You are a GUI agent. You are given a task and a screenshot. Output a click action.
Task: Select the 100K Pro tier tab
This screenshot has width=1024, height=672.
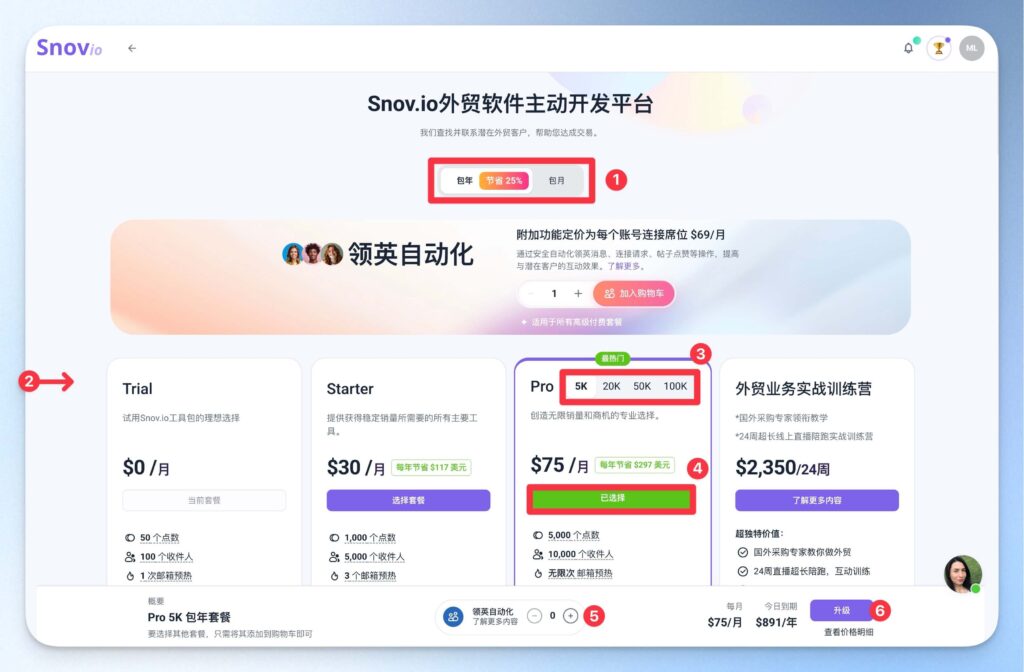[x=675, y=386]
